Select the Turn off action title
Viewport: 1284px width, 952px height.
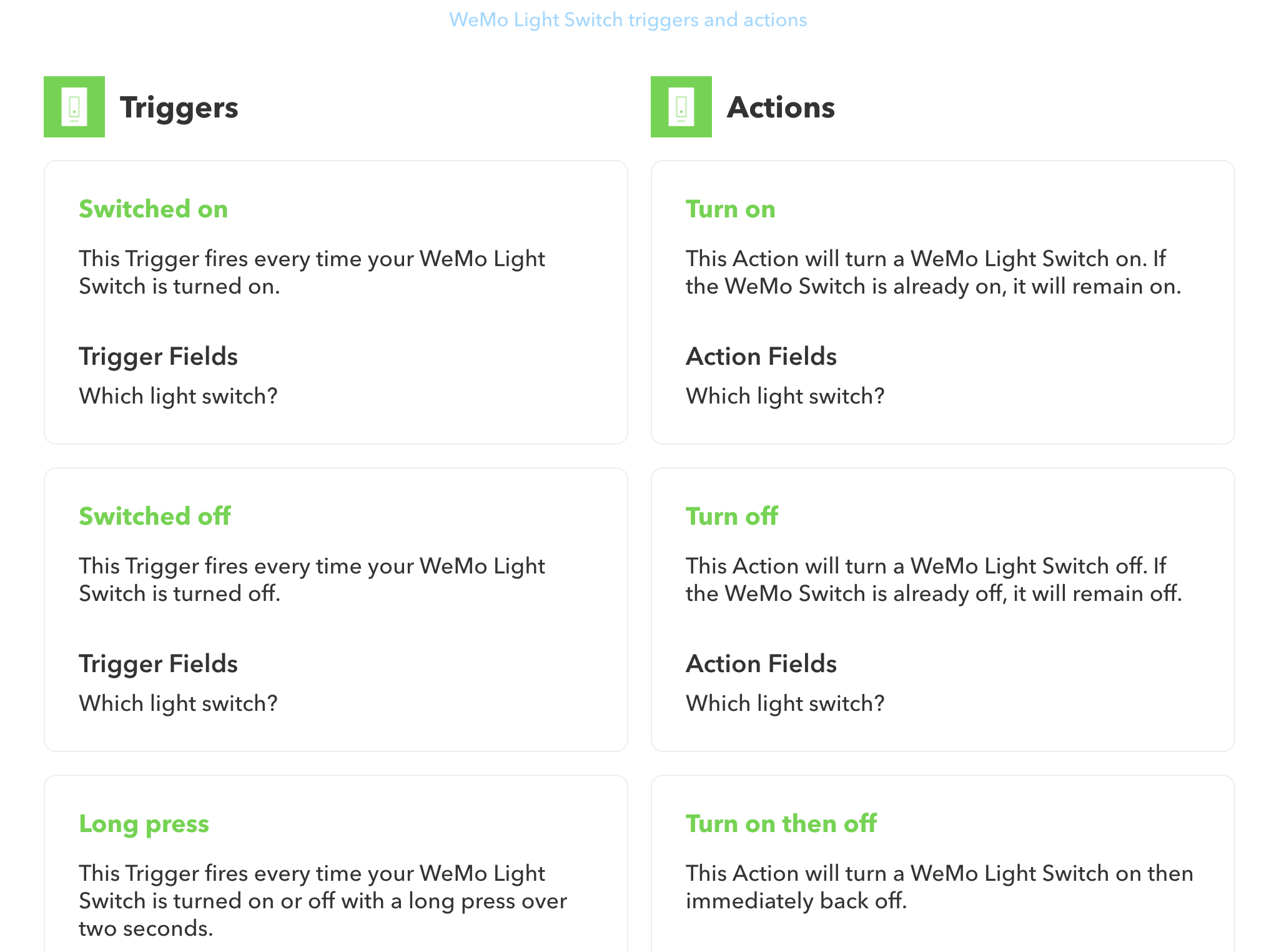click(x=732, y=516)
